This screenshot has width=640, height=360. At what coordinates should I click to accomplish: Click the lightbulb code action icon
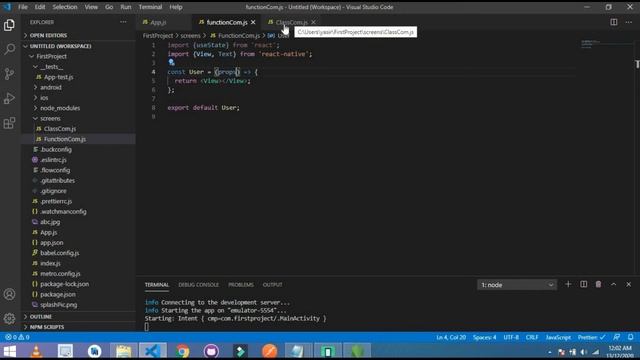pyautogui.click(x=171, y=62)
